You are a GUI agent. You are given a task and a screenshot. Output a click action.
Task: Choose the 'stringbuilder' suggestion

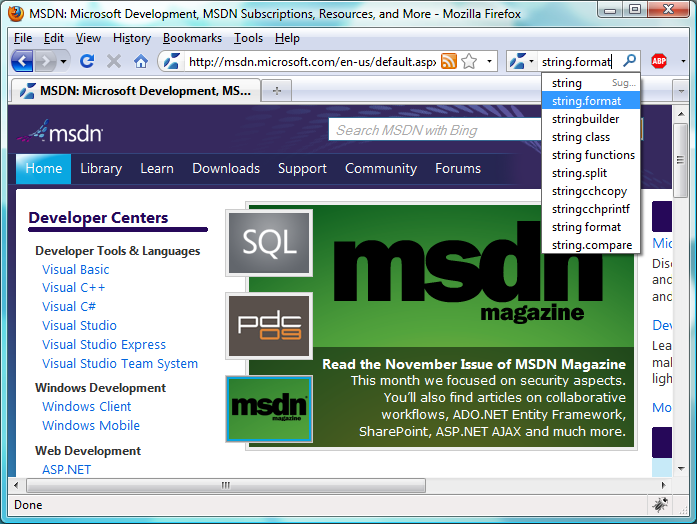(x=591, y=119)
